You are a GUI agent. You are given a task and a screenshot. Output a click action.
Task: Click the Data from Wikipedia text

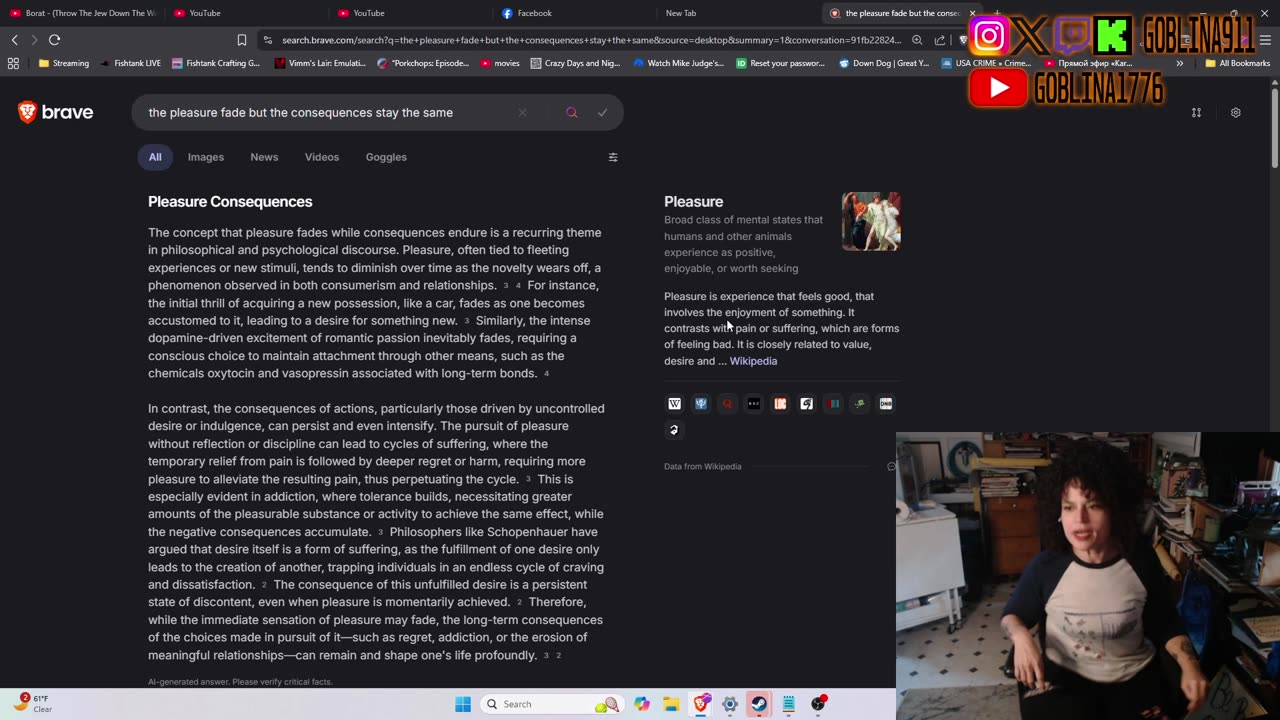tap(703, 467)
